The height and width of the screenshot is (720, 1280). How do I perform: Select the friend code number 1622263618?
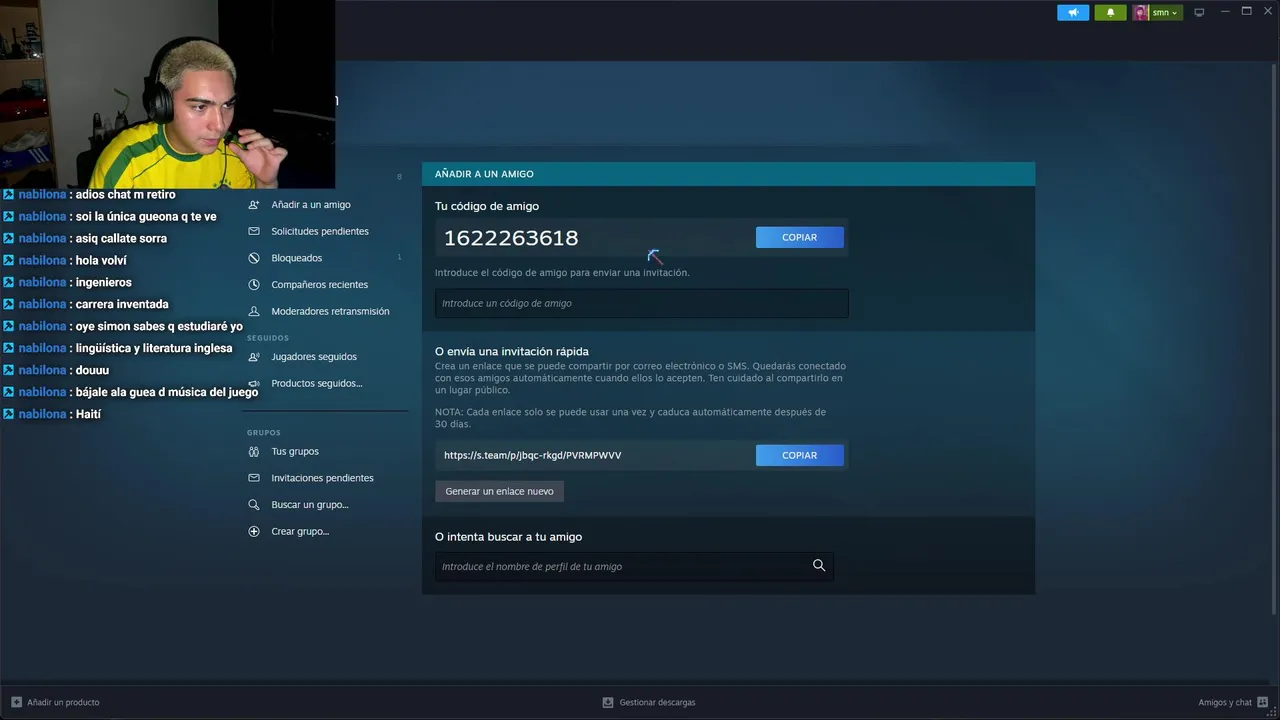[511, 238]
